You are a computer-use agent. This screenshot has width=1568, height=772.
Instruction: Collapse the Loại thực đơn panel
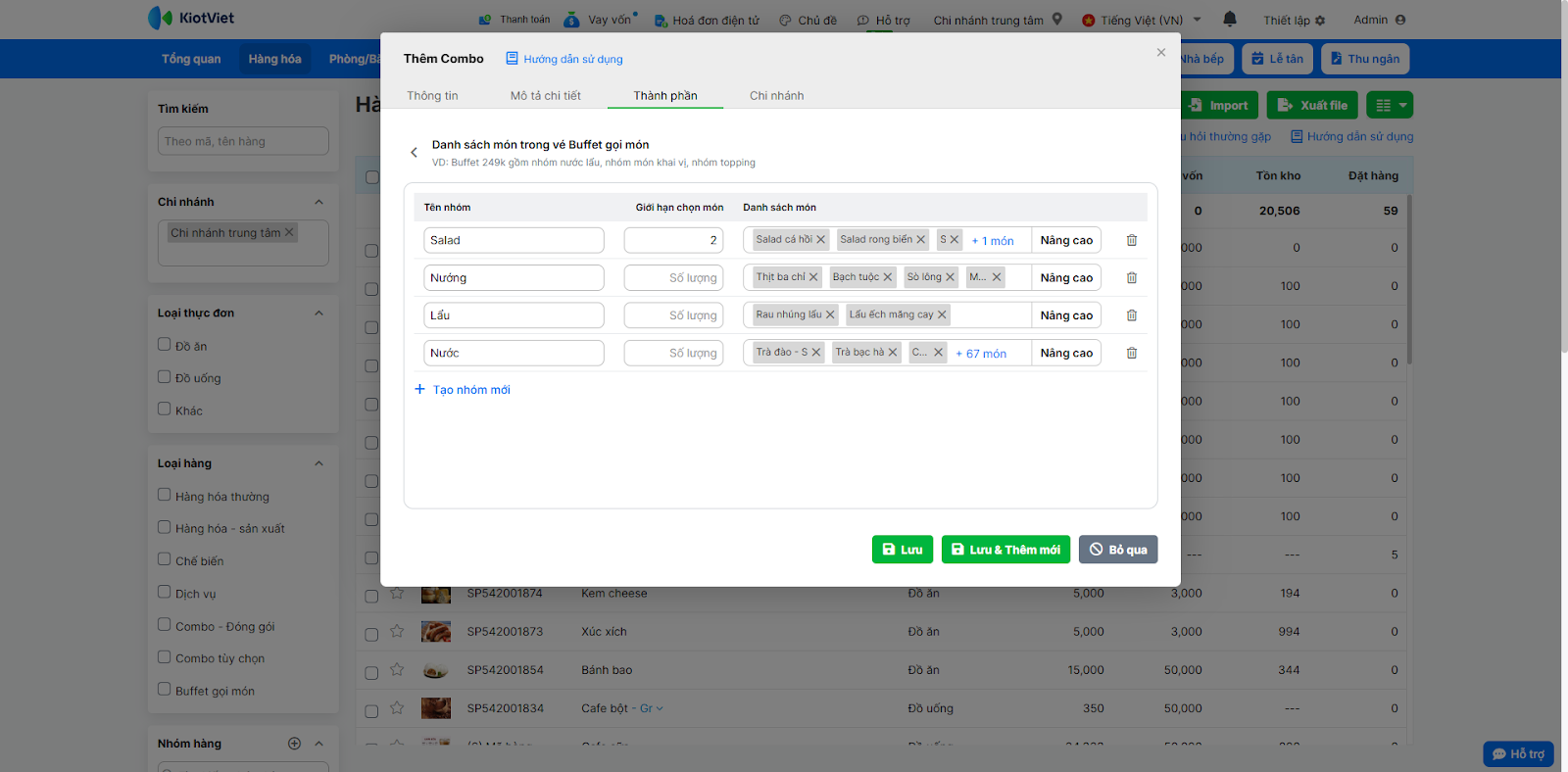[x=318, y=314]
